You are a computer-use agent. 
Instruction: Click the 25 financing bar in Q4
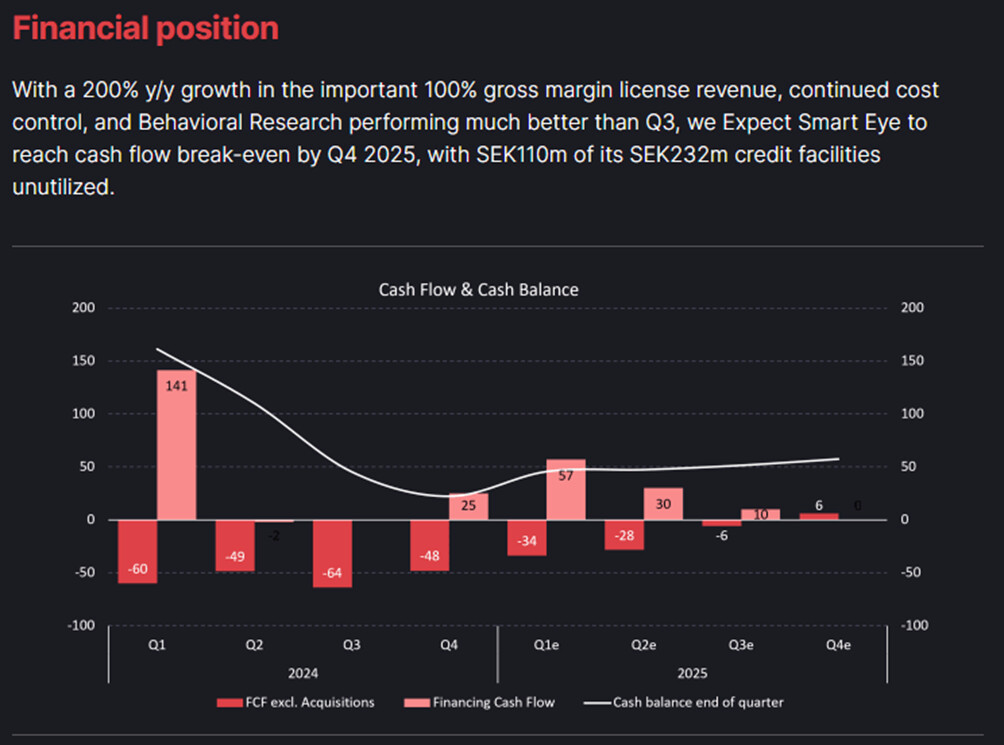(469, 506)
